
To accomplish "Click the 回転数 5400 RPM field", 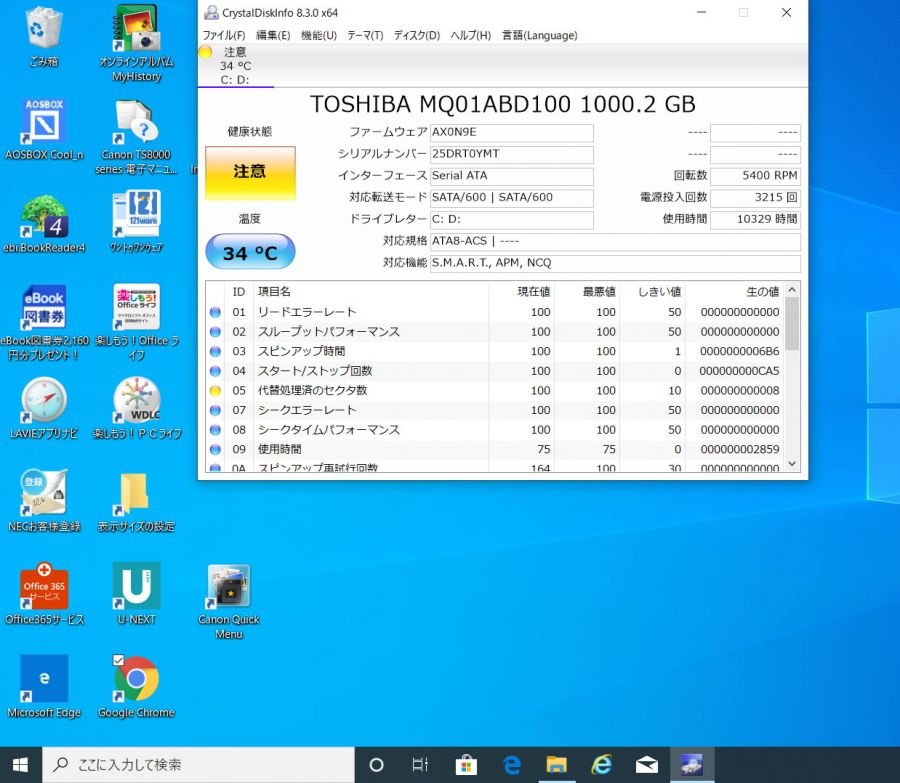I will (x=755, y=176).
